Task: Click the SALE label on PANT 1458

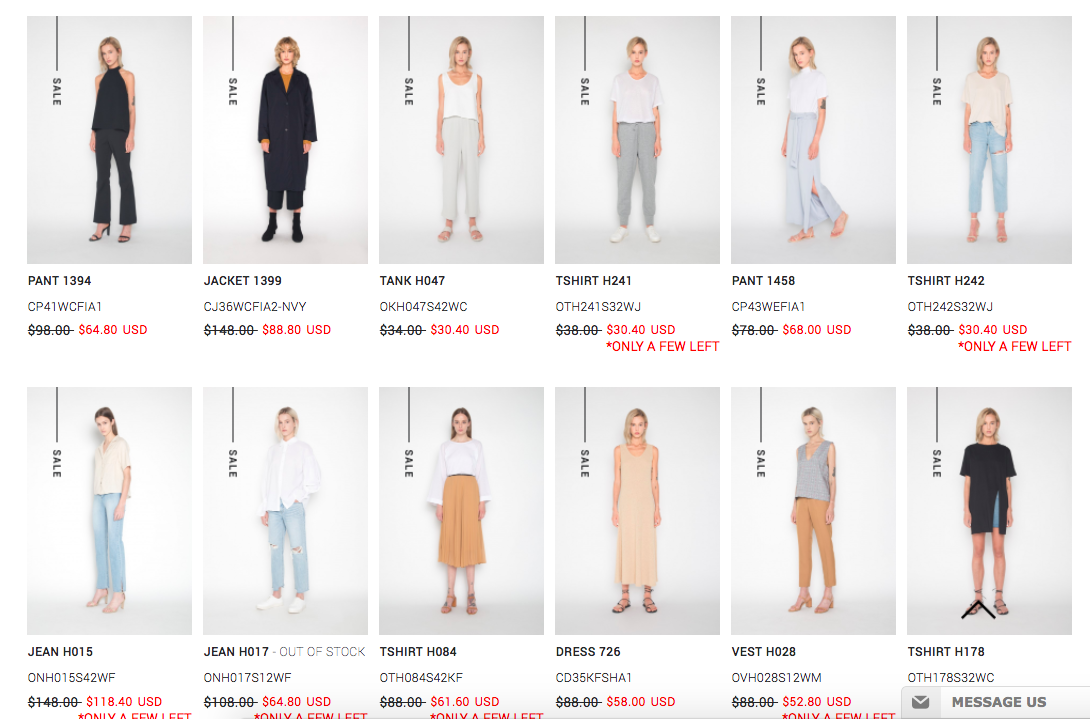Action: 760,91
